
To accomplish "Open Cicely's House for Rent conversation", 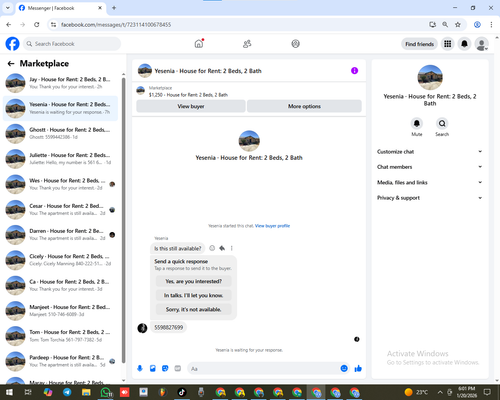I will coord(60,260).
